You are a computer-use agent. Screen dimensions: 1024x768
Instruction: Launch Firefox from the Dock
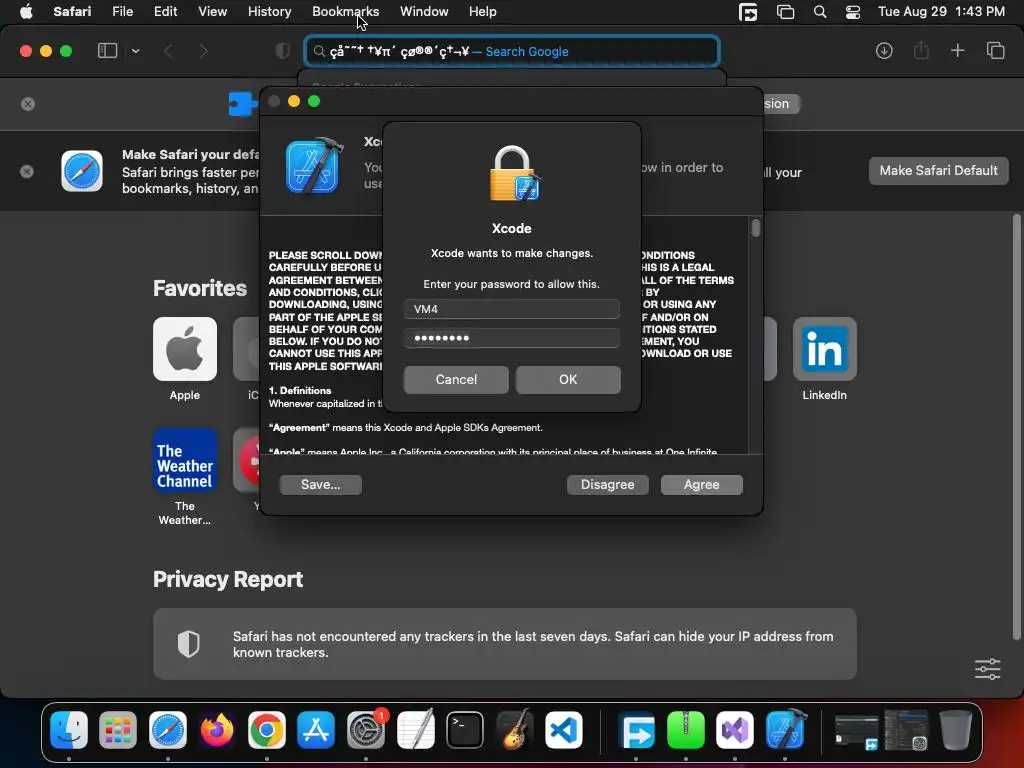[x=217, y=730]
